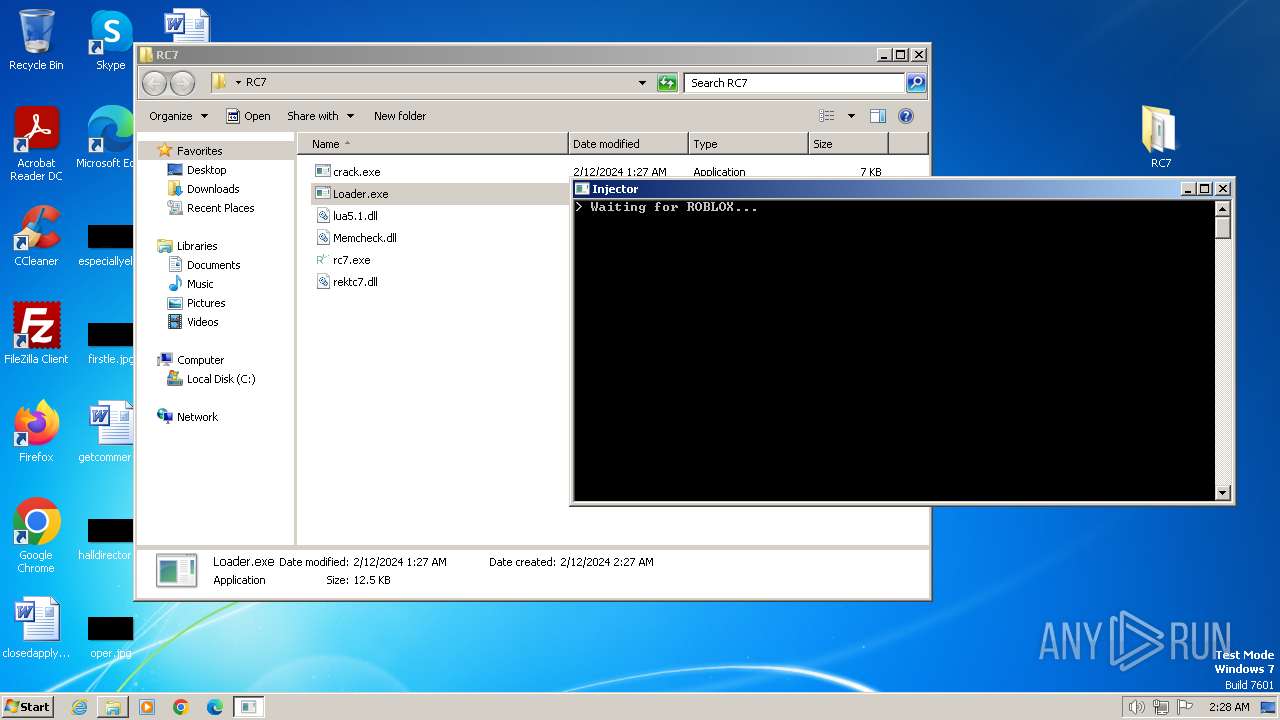Viewport: 1280px width, 720px height.
Task: Open Chrome from the taskbar
Action: click(181, 707)
